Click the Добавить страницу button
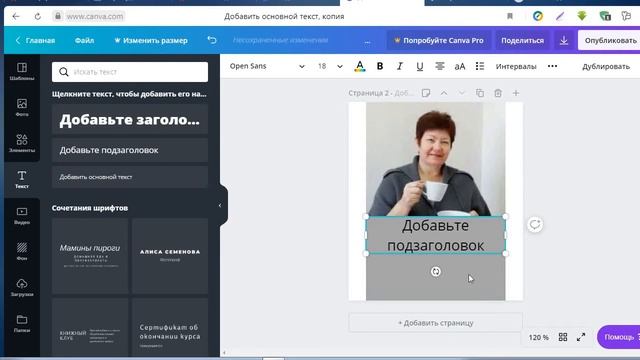Image resolution: width=640 pixels, height=360 pixels. click(436, 323)
